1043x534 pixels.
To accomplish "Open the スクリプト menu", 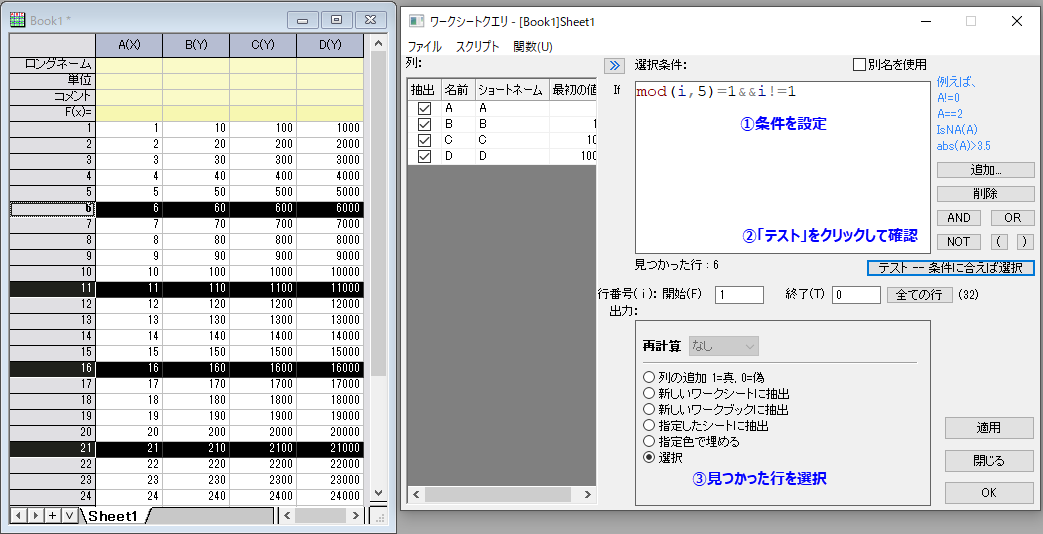I will coord(478,47).
